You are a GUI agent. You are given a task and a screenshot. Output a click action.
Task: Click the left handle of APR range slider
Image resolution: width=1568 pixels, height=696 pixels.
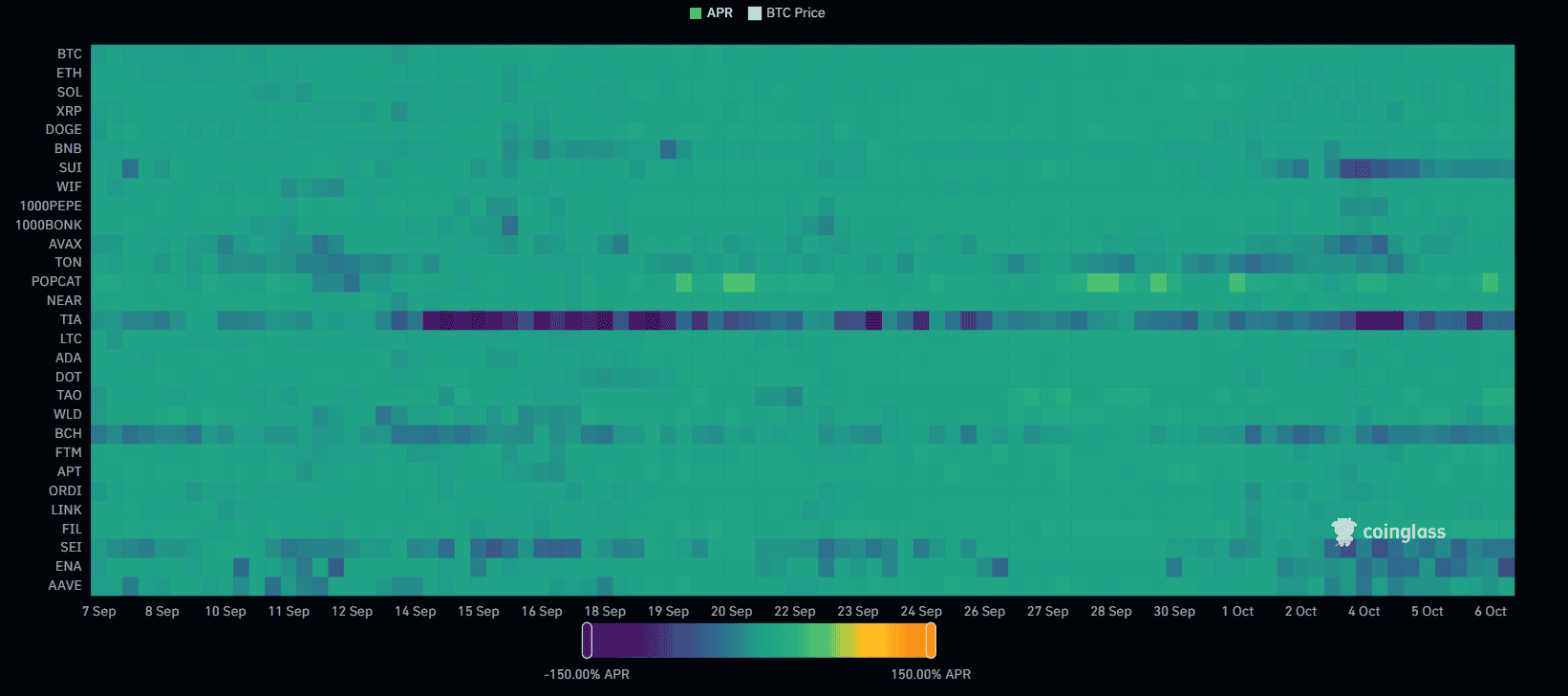tap(587, 641)
